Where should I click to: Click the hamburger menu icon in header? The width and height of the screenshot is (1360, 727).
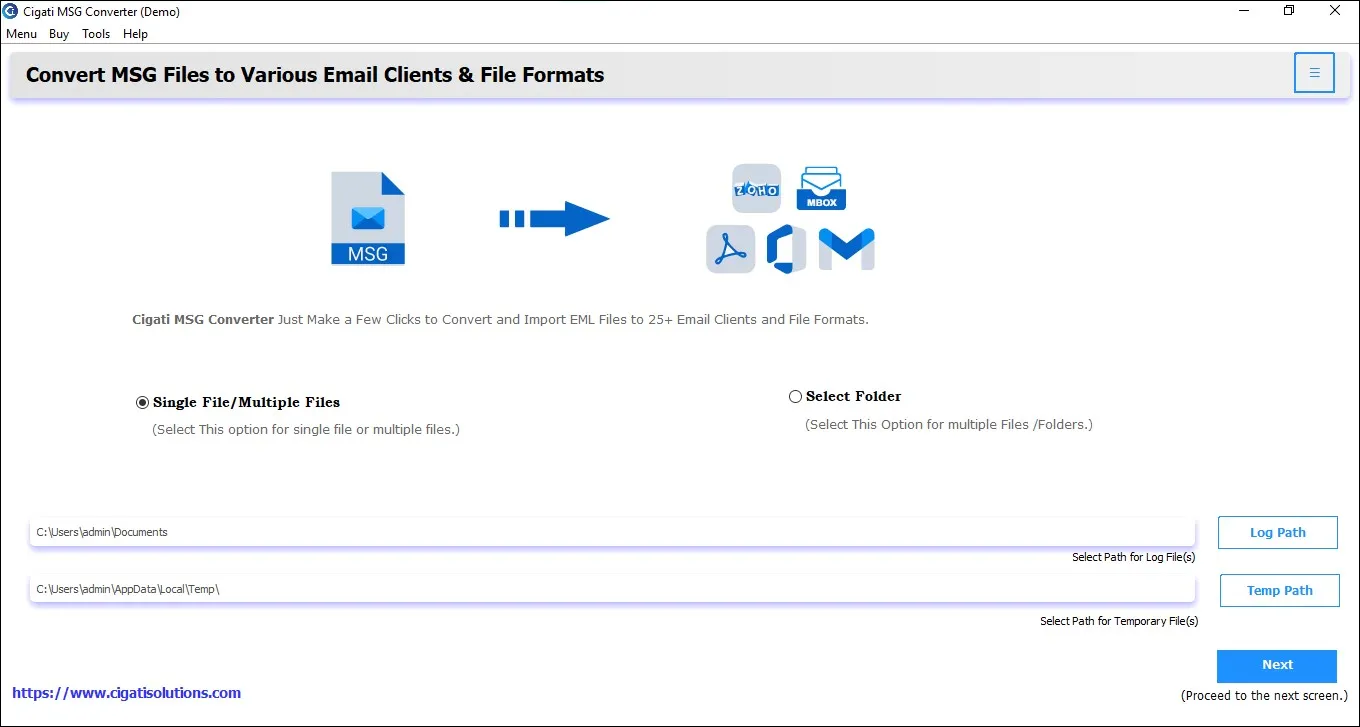pos(1314,73)
